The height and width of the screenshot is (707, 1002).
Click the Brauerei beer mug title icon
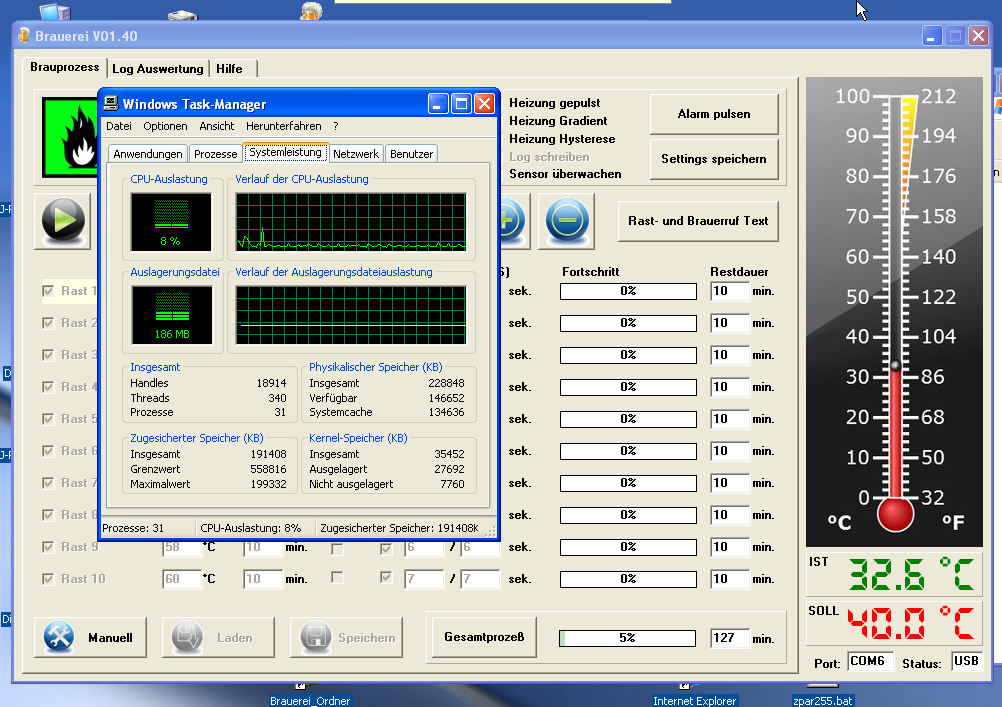(24, 36)
